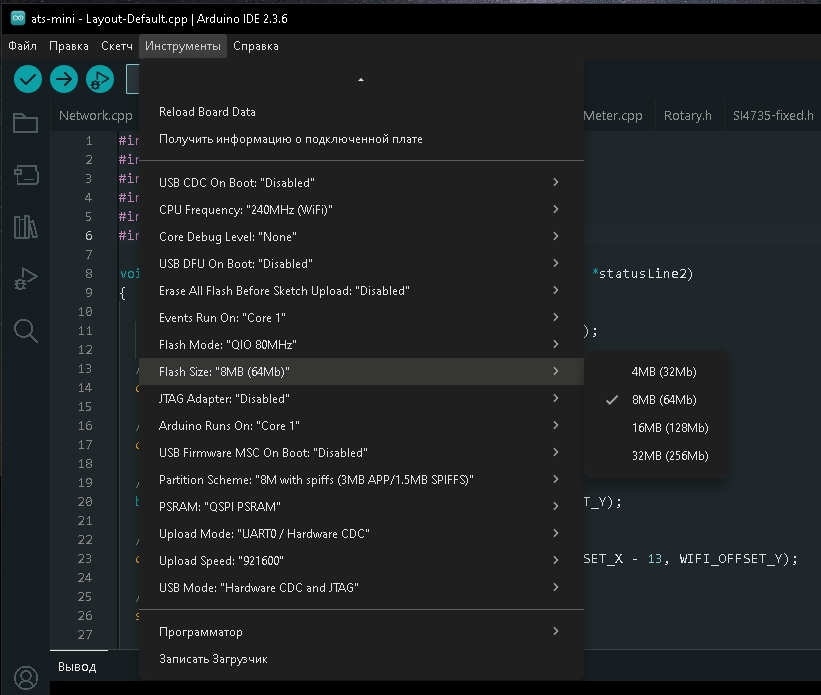Click the account profile icon

26,678
